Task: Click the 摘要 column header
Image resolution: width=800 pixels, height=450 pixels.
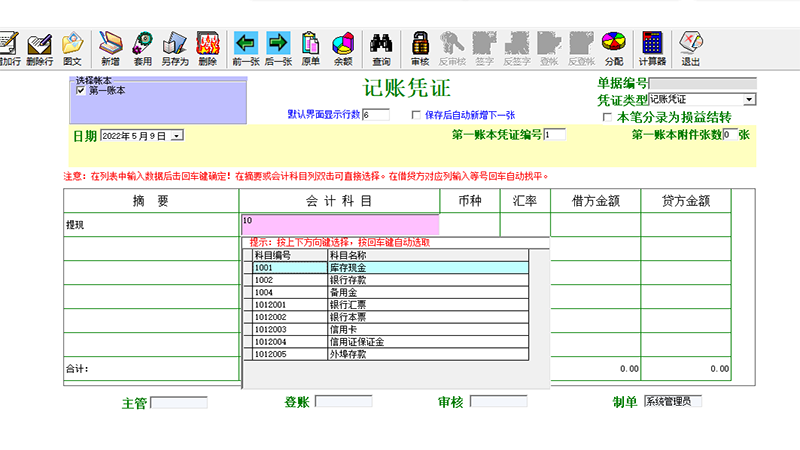Action: [151, 201]
